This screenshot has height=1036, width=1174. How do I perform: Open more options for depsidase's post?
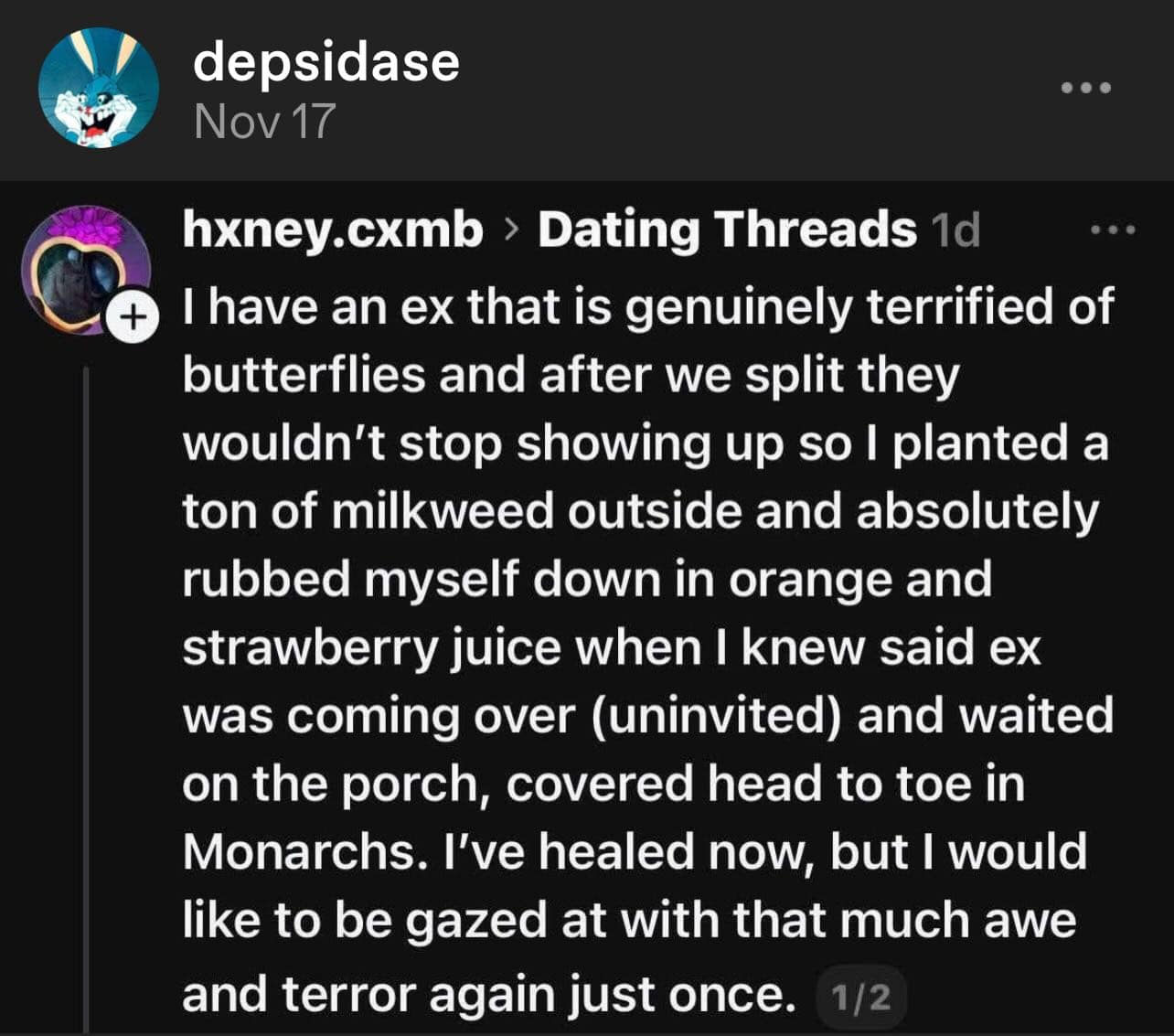click(1085, 88)
